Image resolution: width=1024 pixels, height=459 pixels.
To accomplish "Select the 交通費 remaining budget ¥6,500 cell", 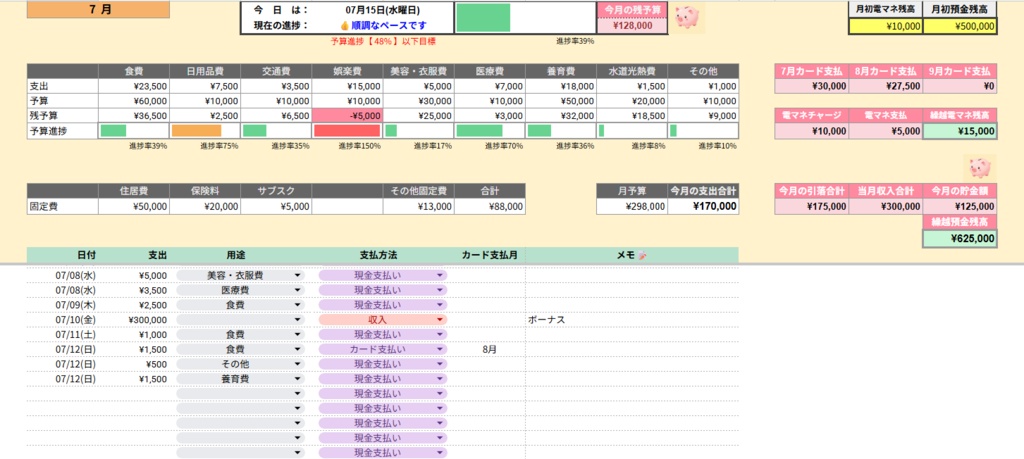I will point(276,115).
